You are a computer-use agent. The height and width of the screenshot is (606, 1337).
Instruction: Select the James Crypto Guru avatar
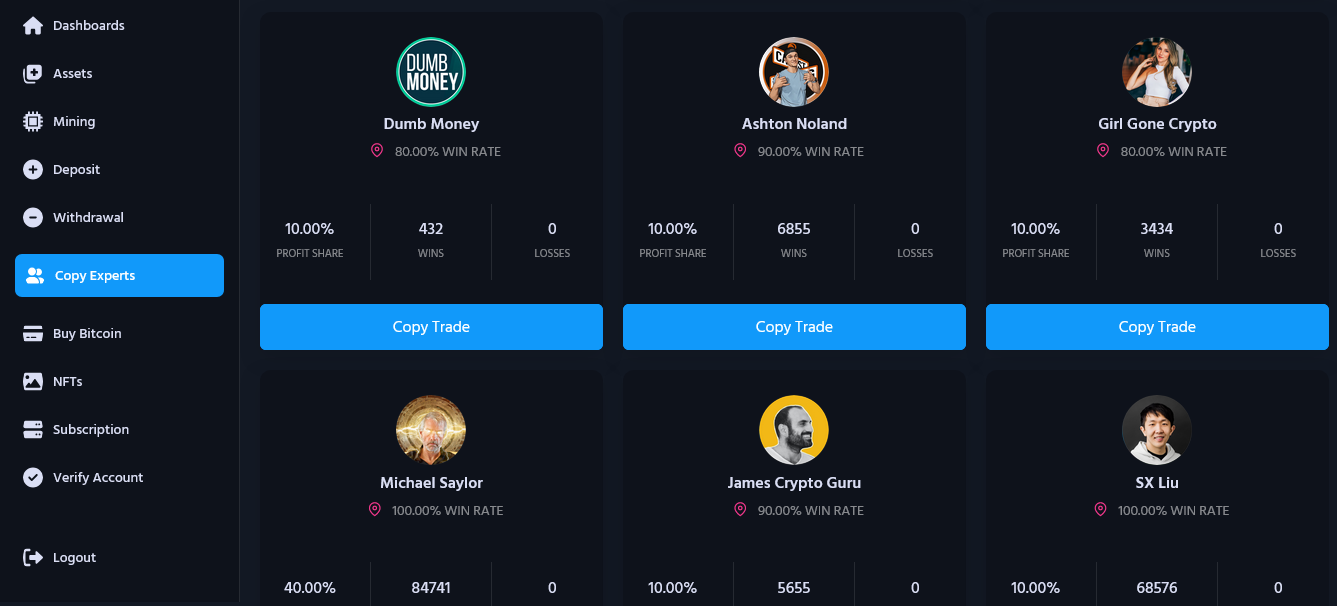coord(794,430)
